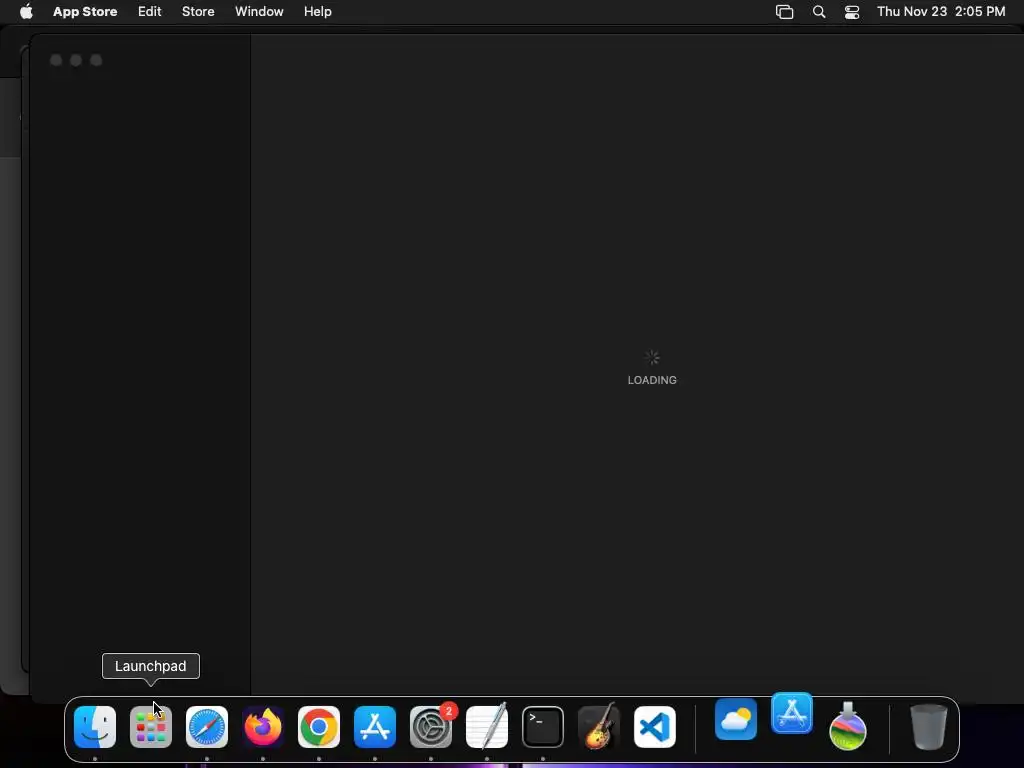Click the Stage Manager icon in menu bar
Viewport: 1024px width, 768px height.
point(784,12)
